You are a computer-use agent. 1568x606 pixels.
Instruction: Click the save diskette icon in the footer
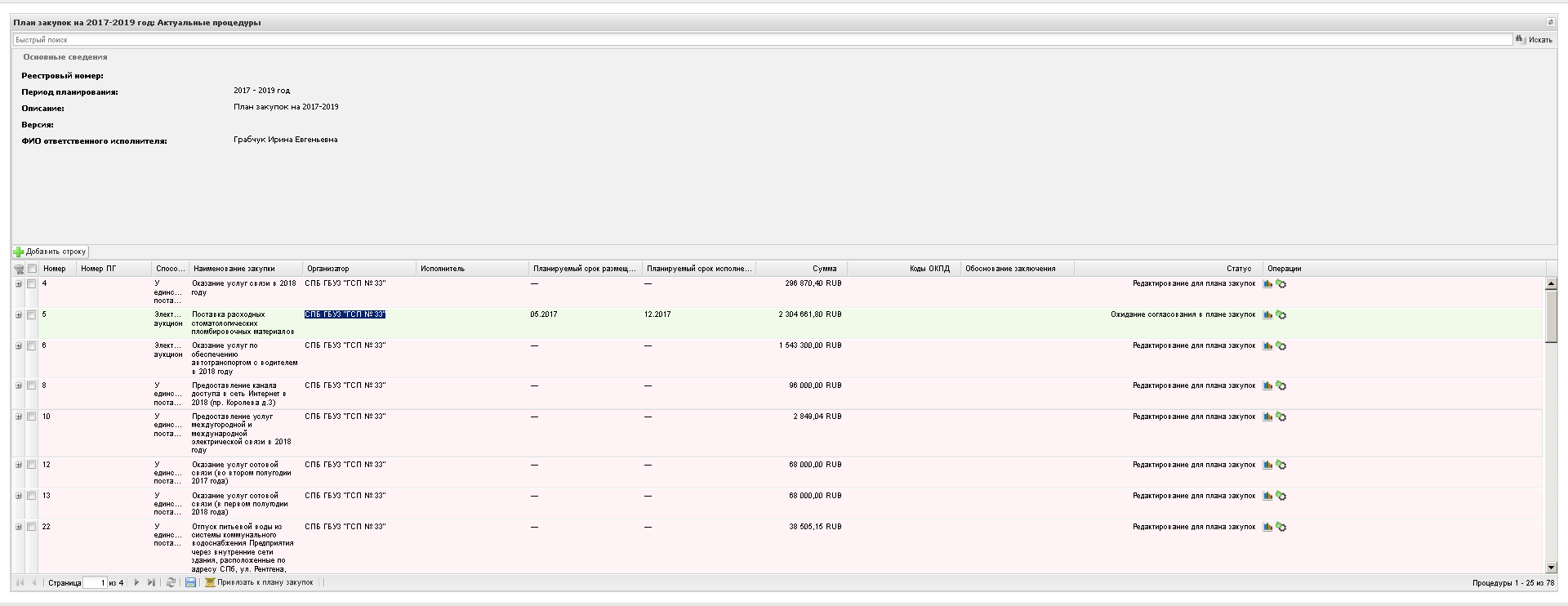pos(190,583)
